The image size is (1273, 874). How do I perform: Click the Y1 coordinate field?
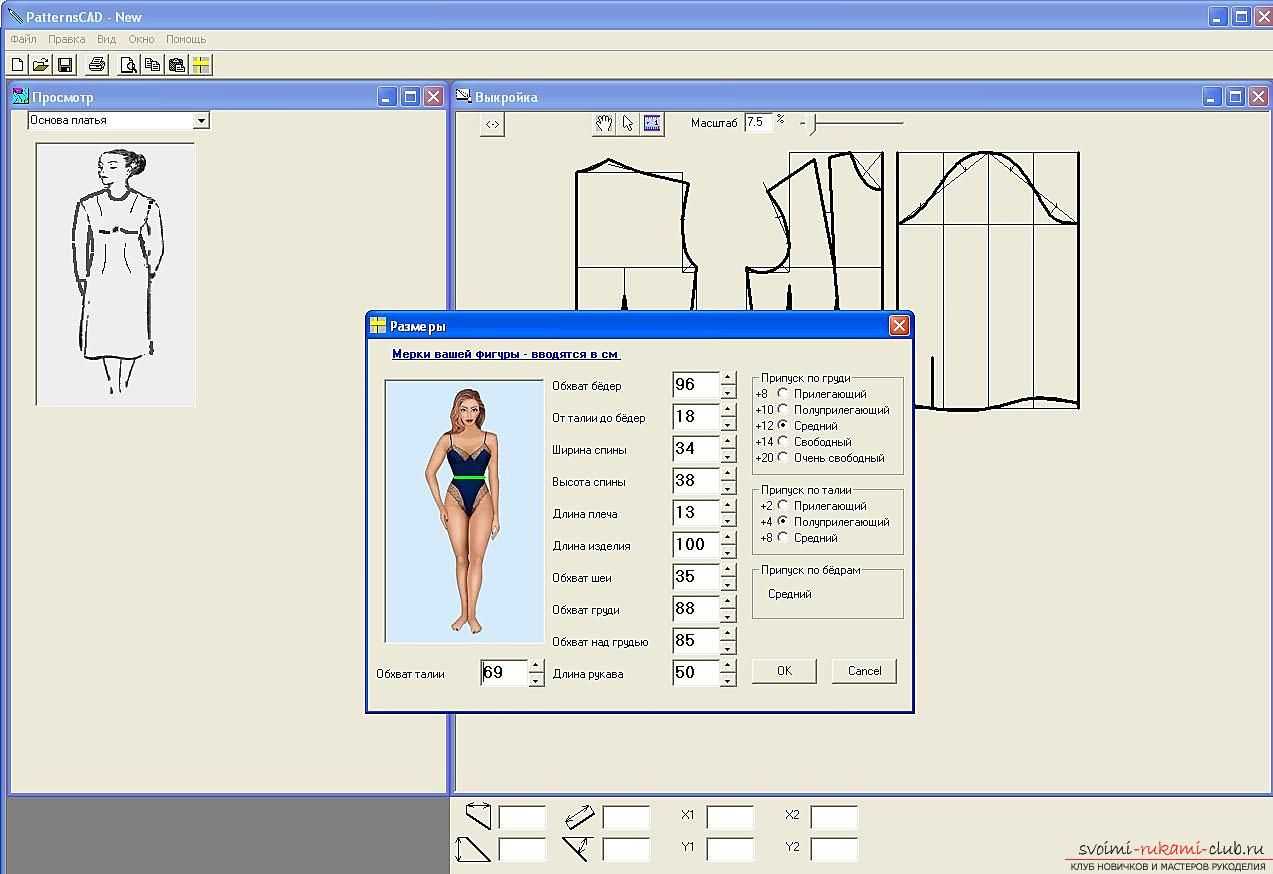(730, 849)
